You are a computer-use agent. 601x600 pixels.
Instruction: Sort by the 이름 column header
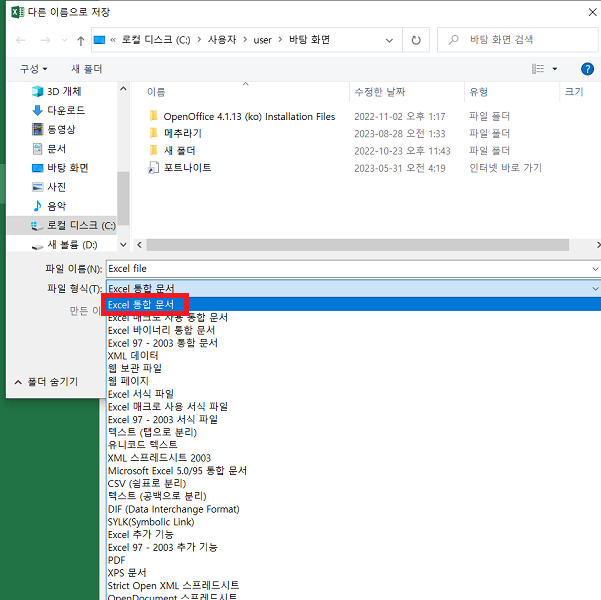tap(156, 92)
